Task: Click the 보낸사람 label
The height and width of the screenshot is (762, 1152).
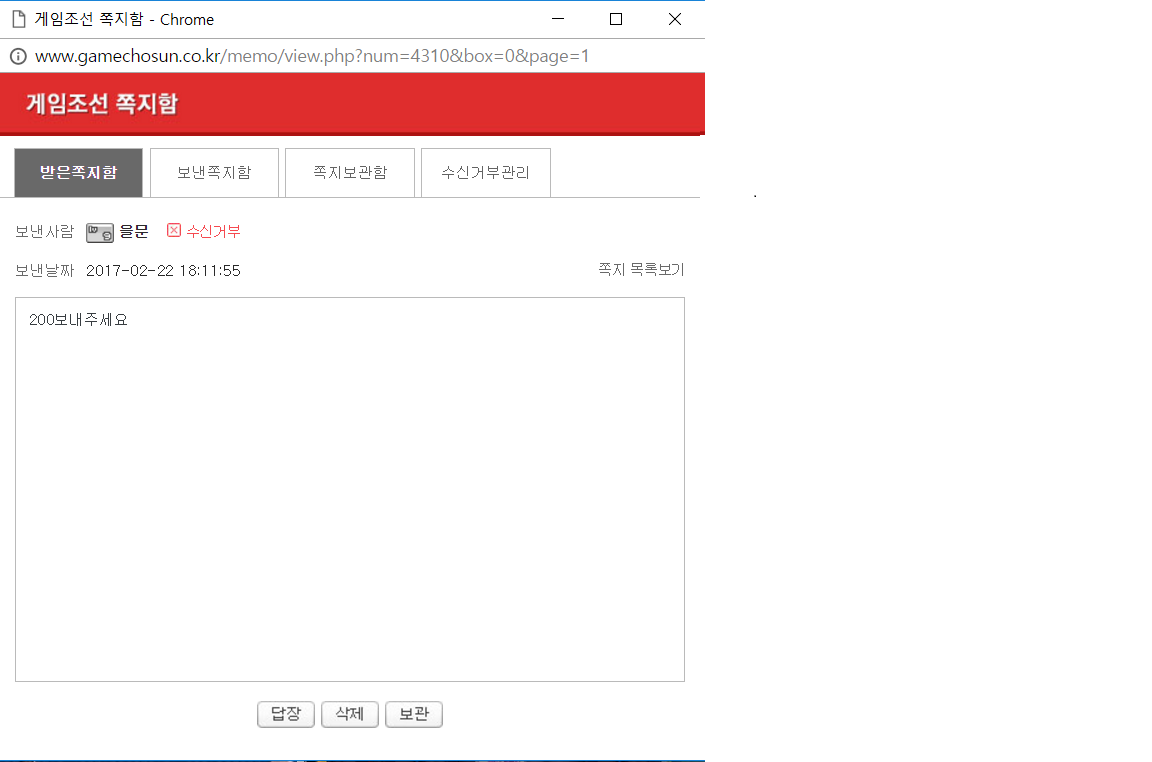Action: coord(45,231)
